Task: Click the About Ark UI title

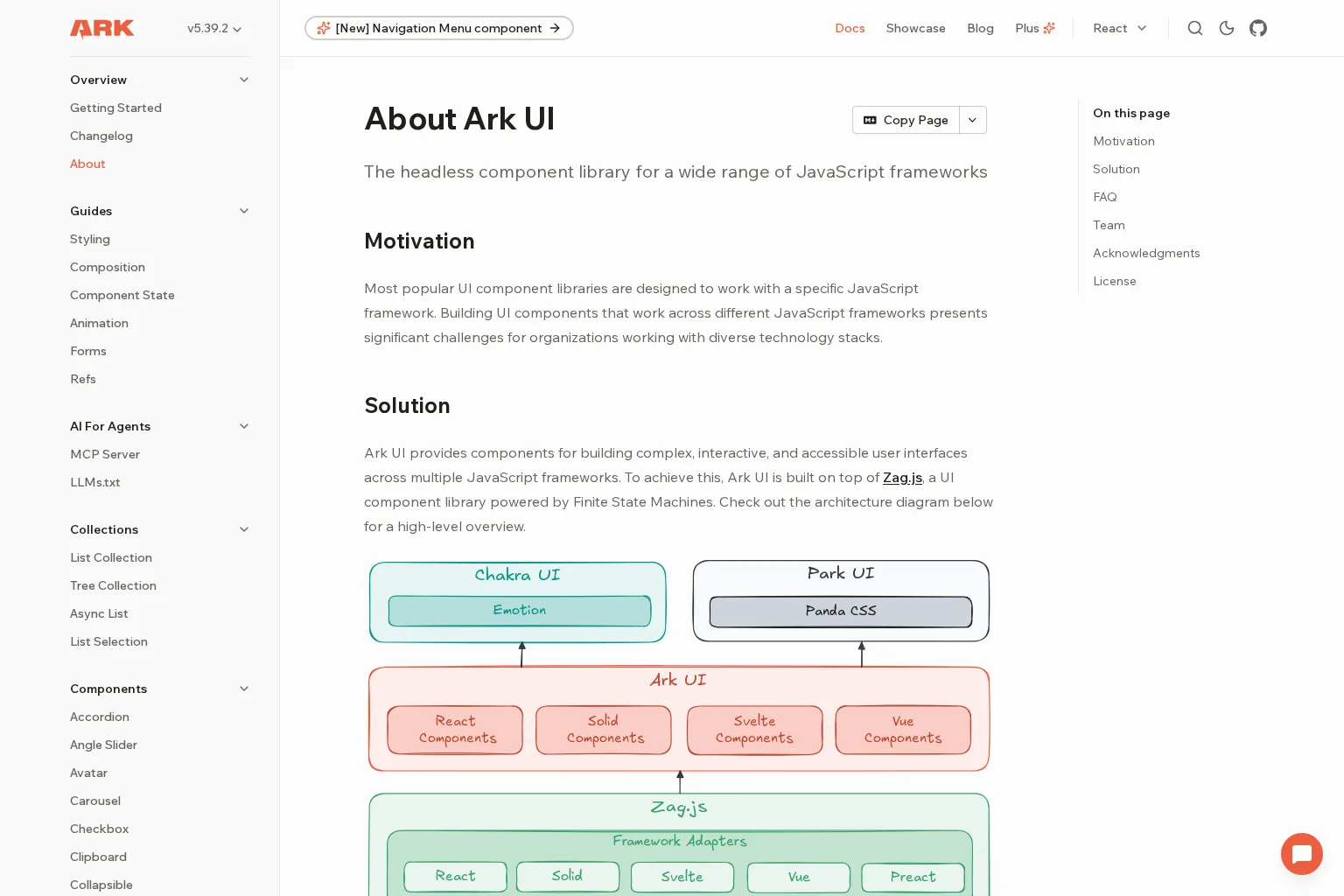Action: (x=459, y=119)
